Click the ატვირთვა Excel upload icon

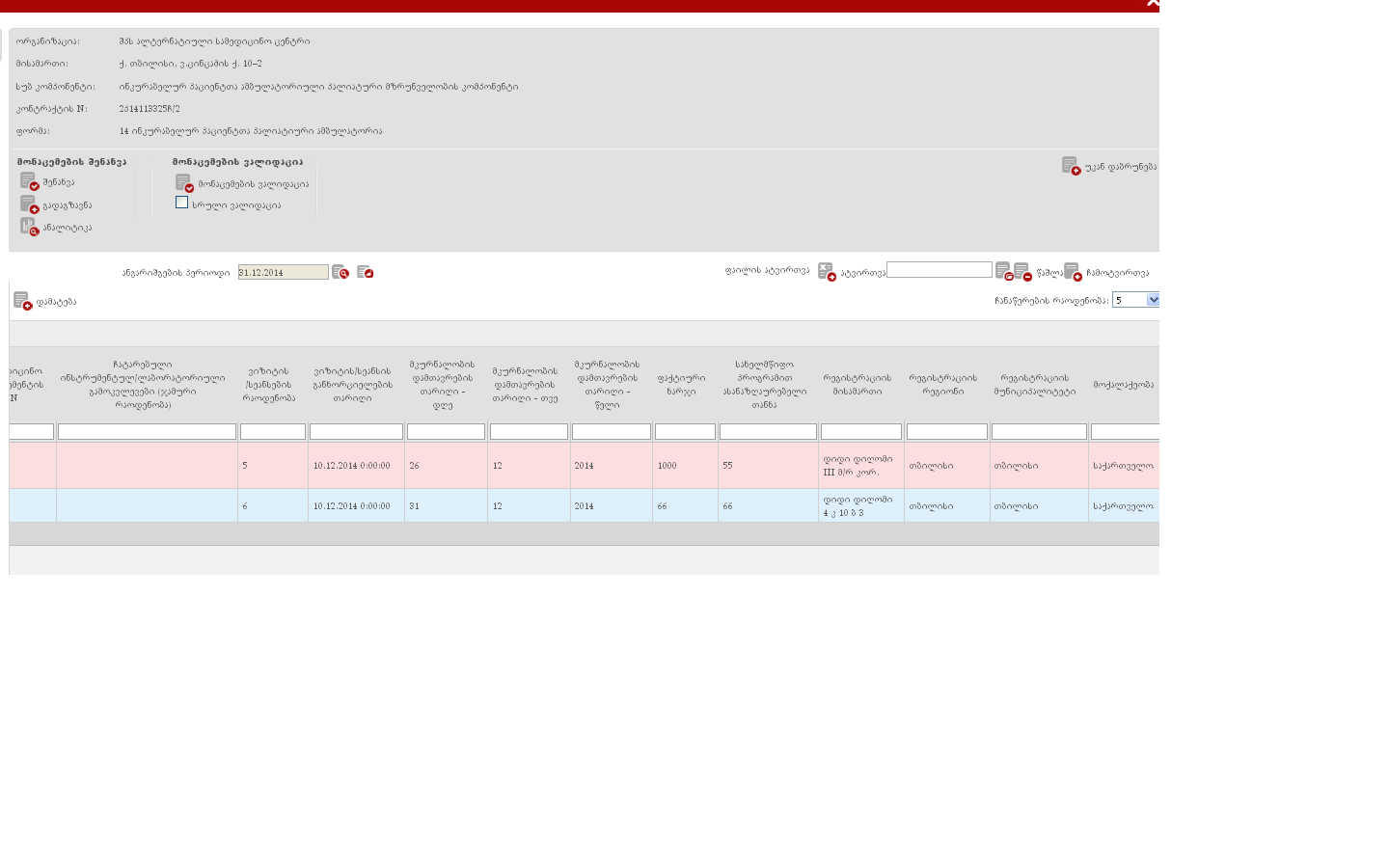(827, 272)
